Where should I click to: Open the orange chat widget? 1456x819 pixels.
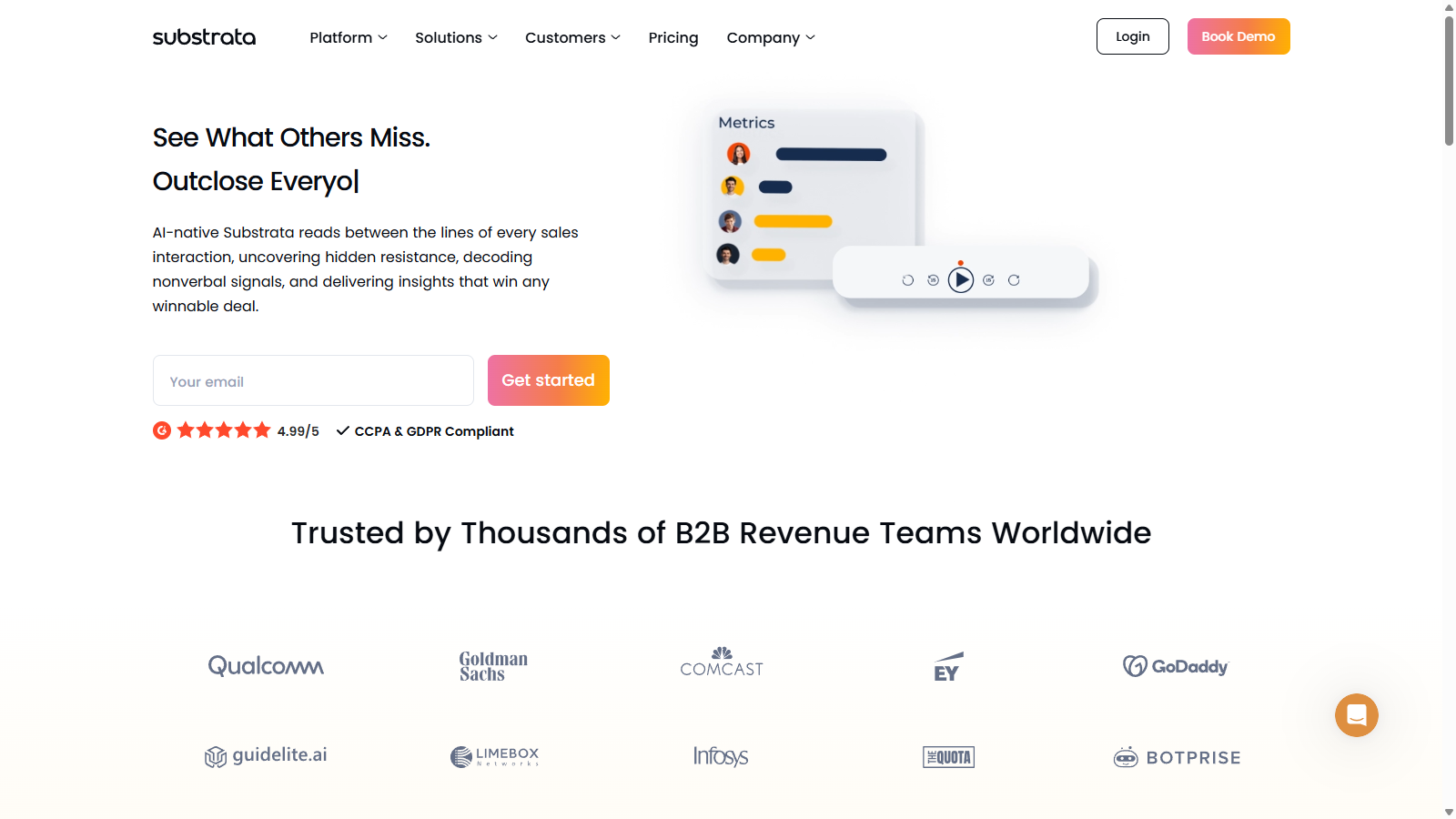[1356, 715]
